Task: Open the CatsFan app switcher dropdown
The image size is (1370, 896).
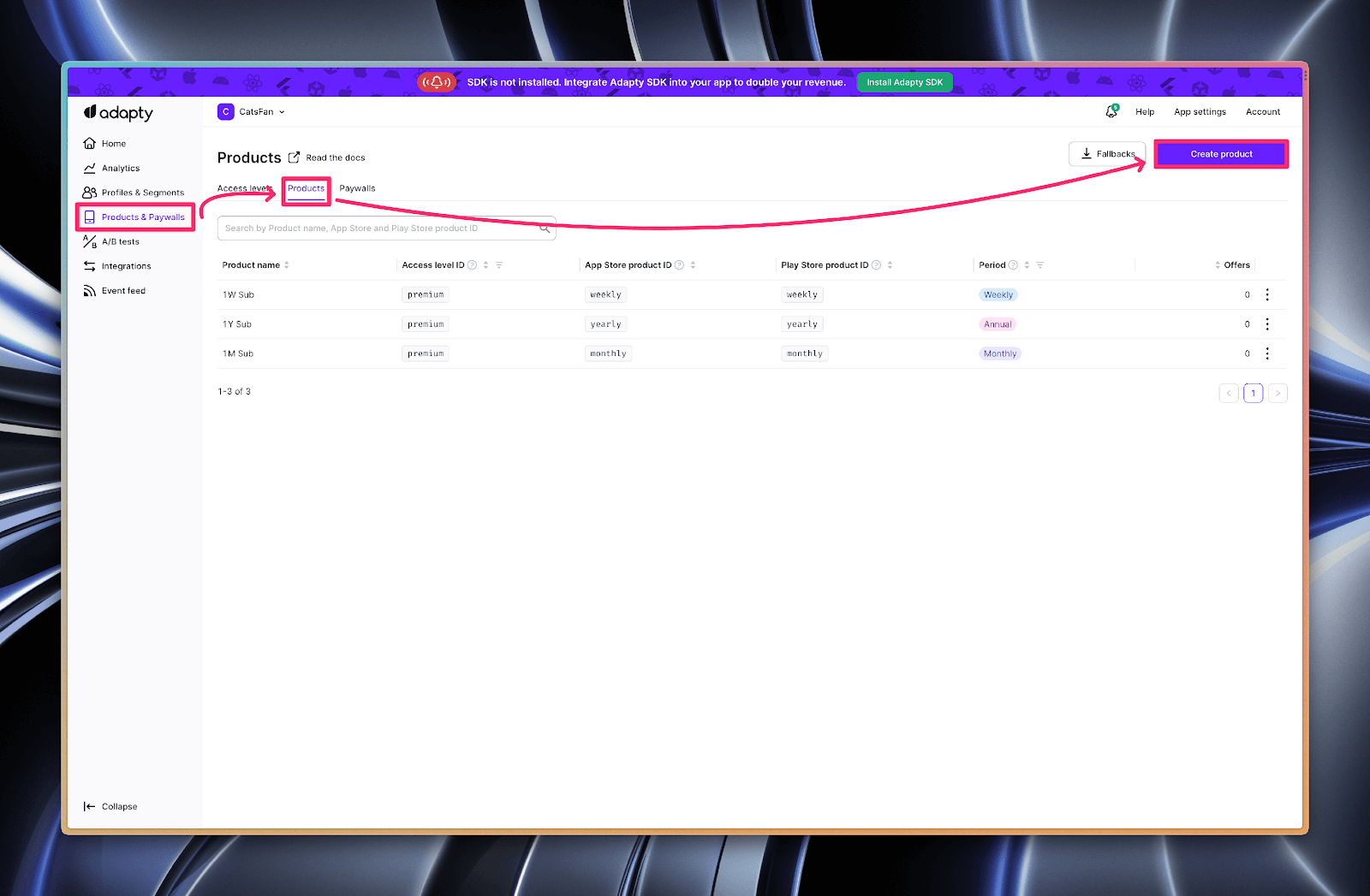Action: [x=252, y=112]
